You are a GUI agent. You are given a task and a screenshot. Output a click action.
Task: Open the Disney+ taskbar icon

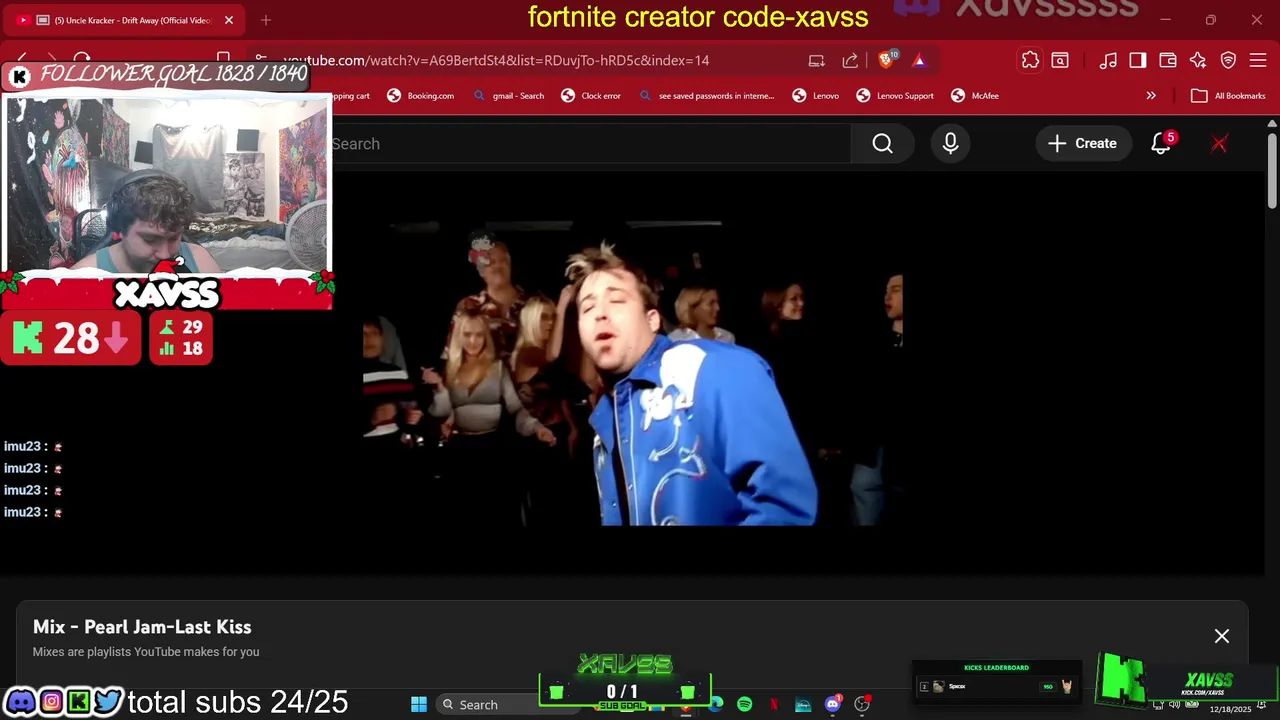(x=803, y=705)
